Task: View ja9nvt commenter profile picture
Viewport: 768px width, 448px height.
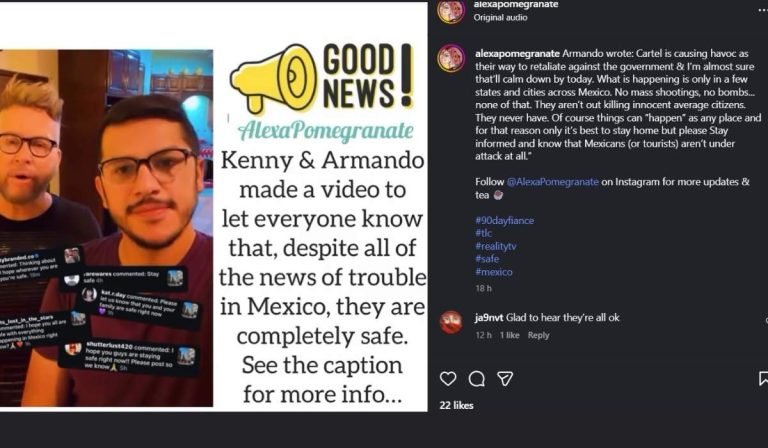Action: 451,322
